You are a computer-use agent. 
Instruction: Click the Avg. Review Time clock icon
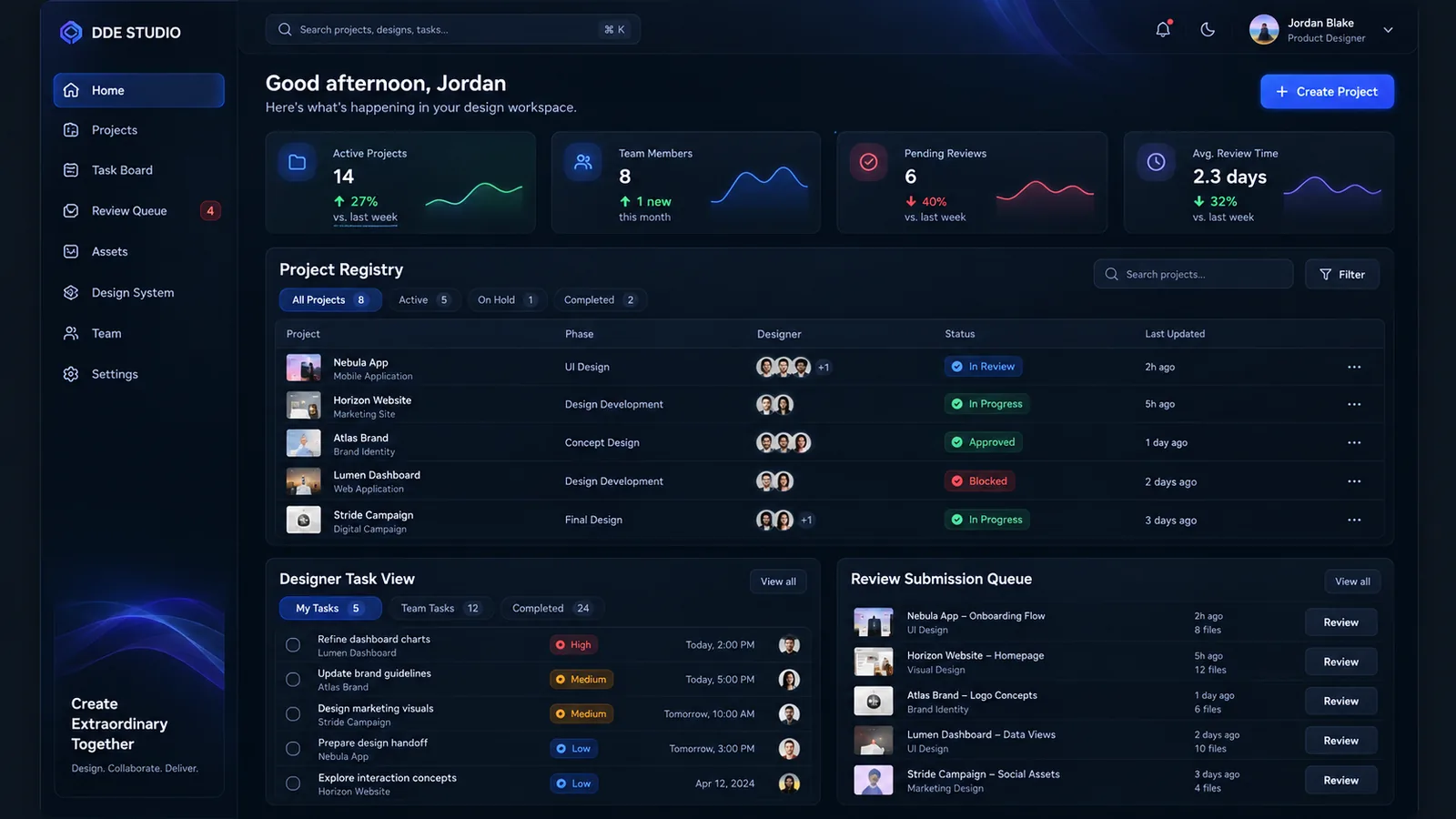1156,162
